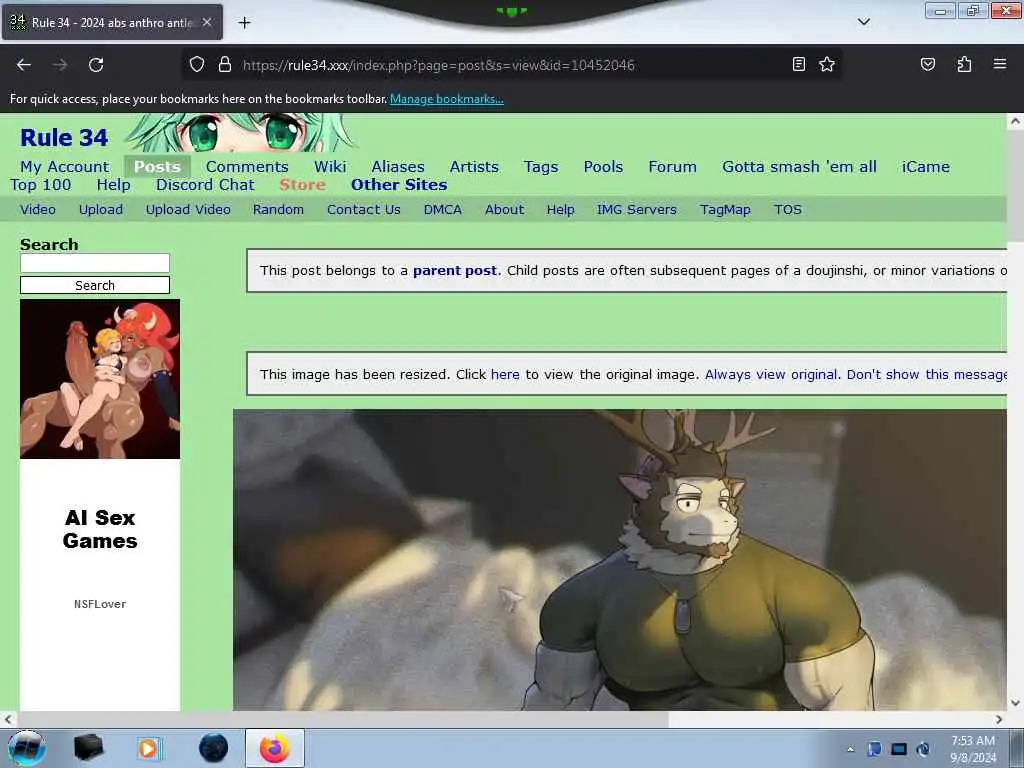Open the tracking protection shield icon
This screenshot has width=1024, height=768.
click(x=197, y=65)
